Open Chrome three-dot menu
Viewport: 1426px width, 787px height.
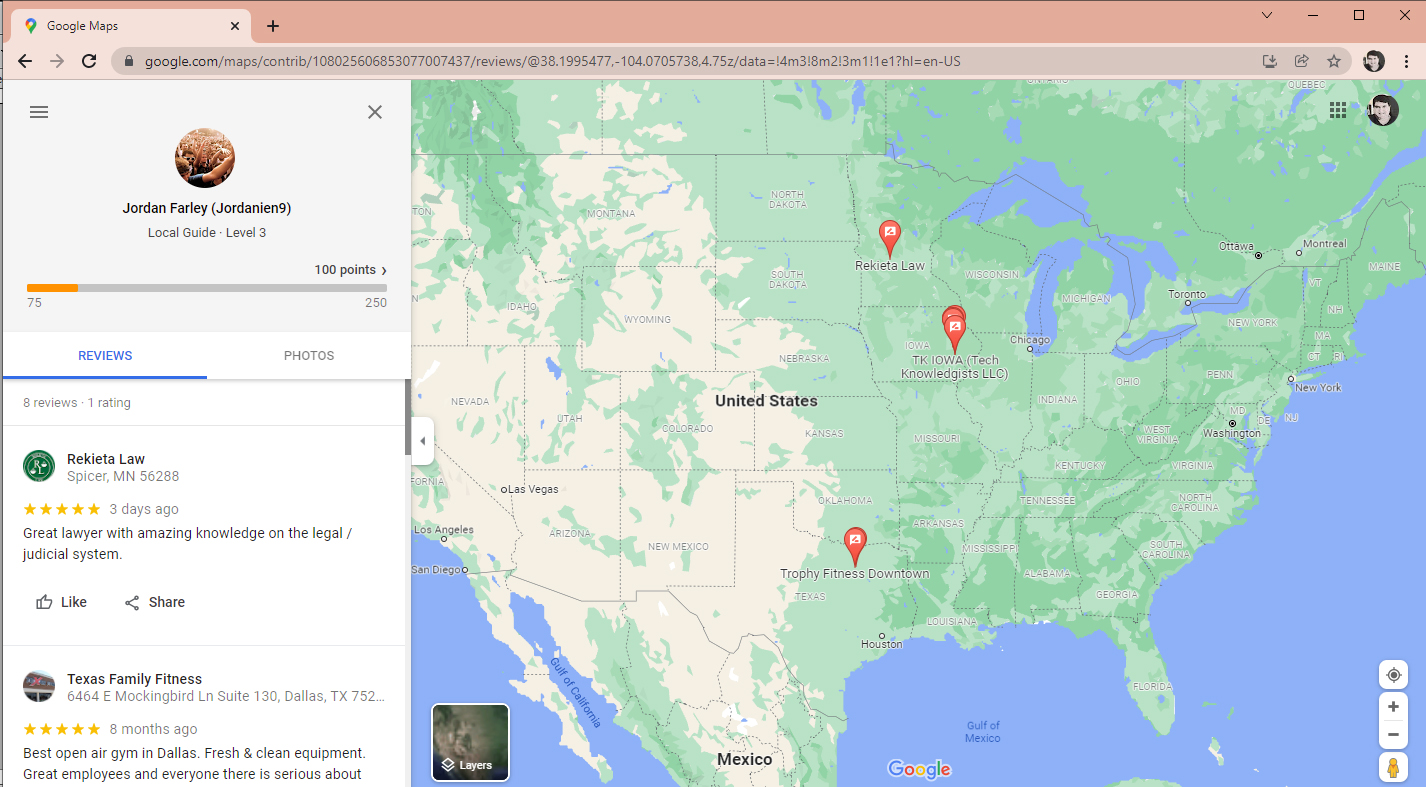pyautogui.click(x=1406, y=61)
